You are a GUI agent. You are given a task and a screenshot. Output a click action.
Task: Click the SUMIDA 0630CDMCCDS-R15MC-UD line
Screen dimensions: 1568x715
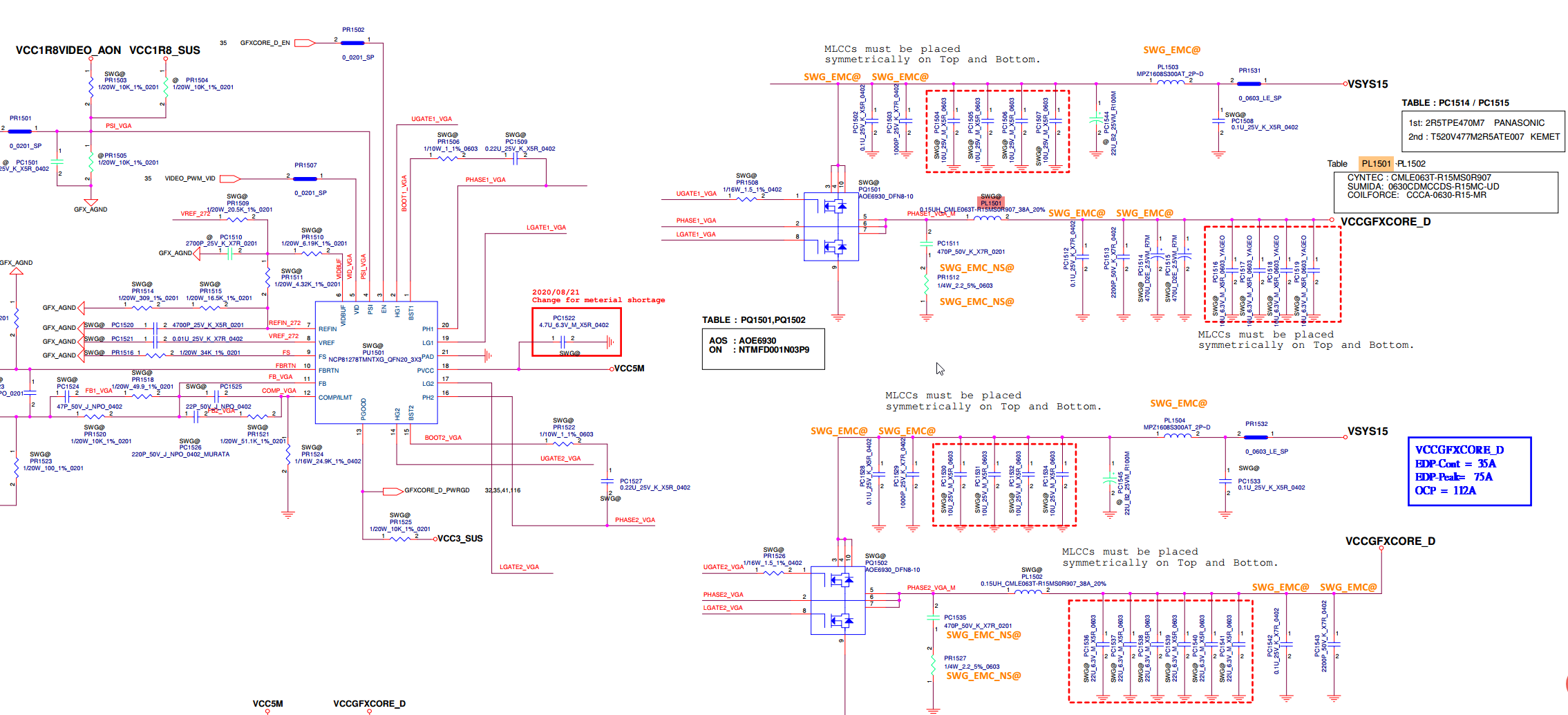[1424, 187]
